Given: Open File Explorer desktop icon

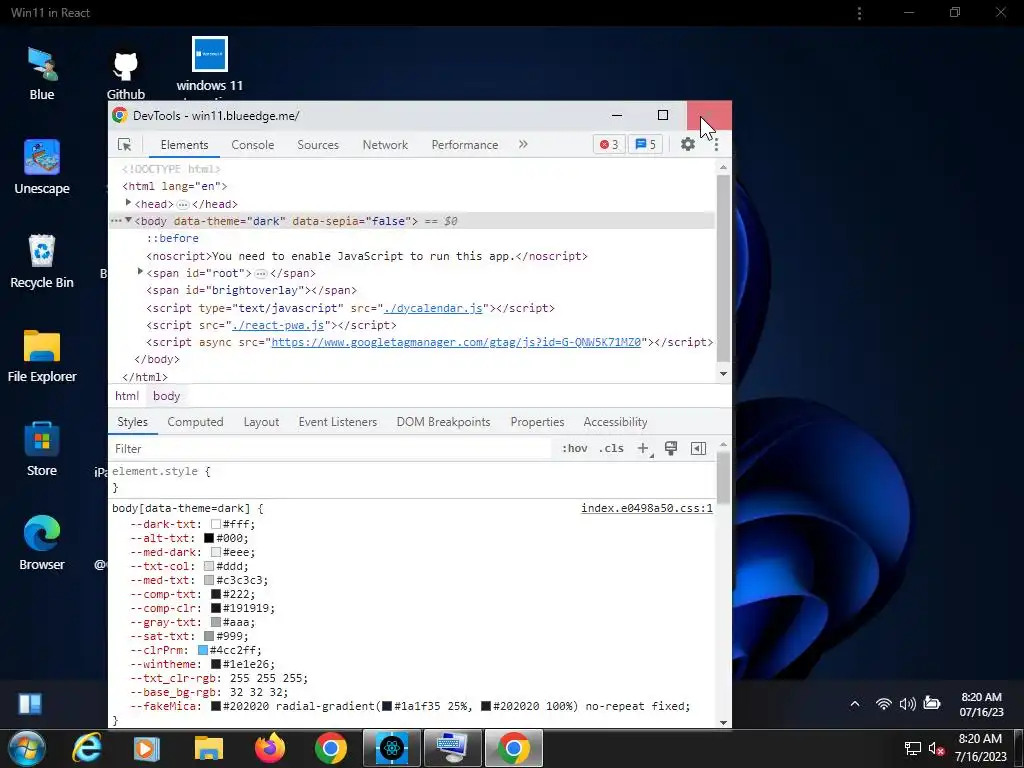Looking at the screenshot, I should coord(42,356).
